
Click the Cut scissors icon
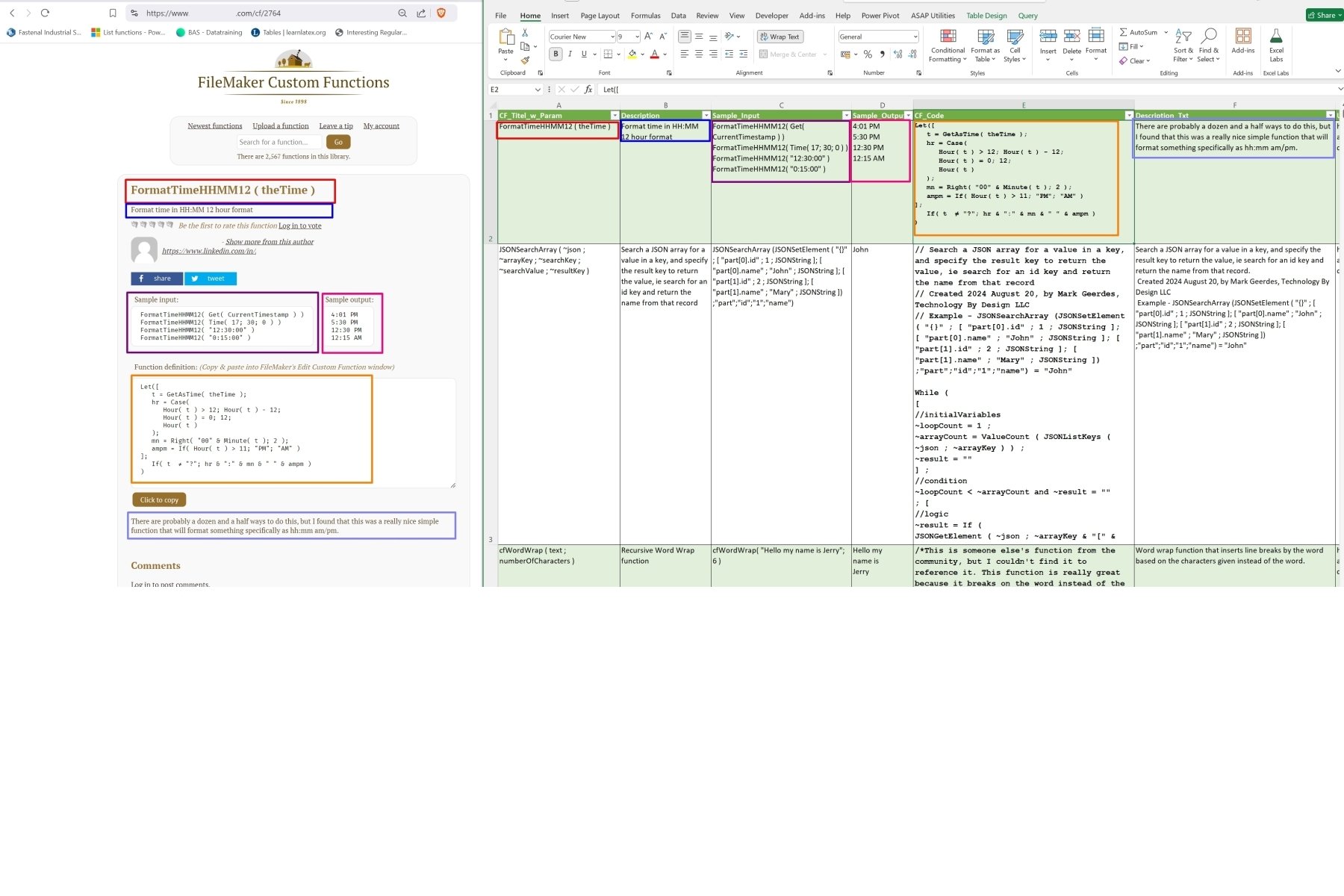(525, 33)
